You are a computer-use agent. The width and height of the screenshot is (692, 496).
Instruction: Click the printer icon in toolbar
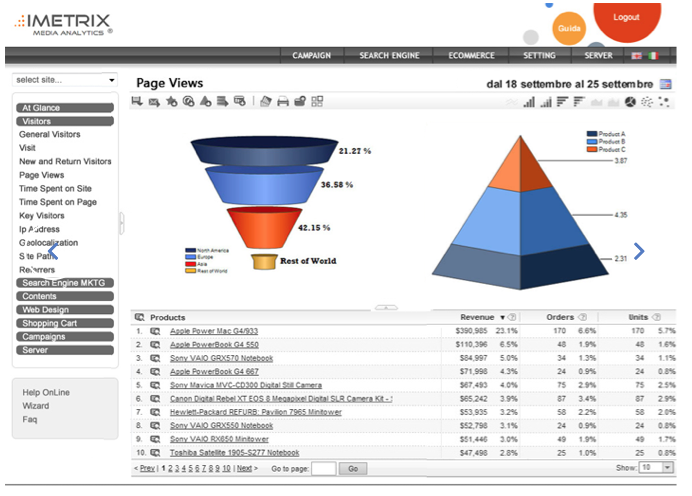pyautogui.click(x=283, y=102)
